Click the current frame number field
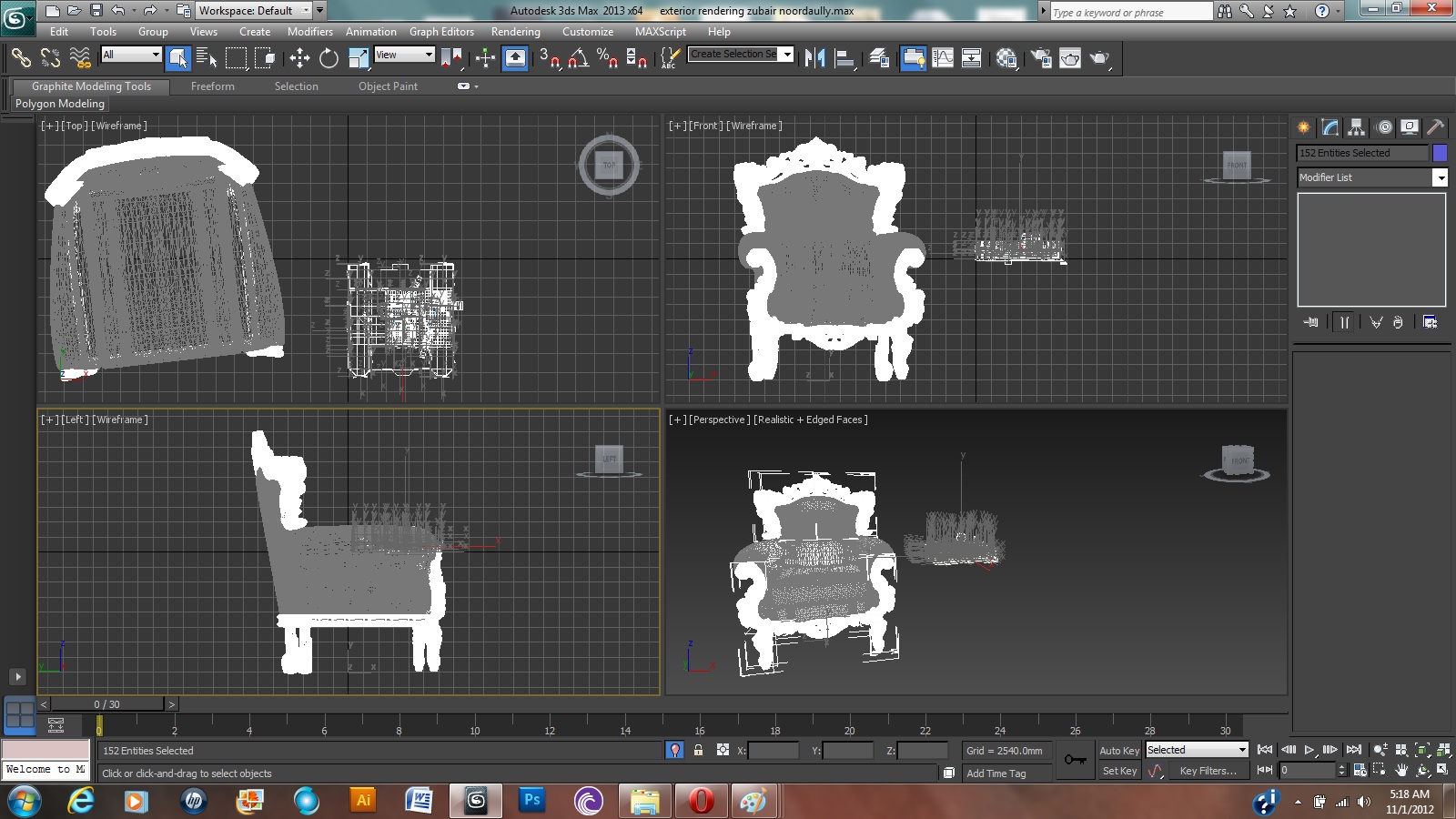The width and height of the screenshot is (1456, 819). click(1307, 770)
